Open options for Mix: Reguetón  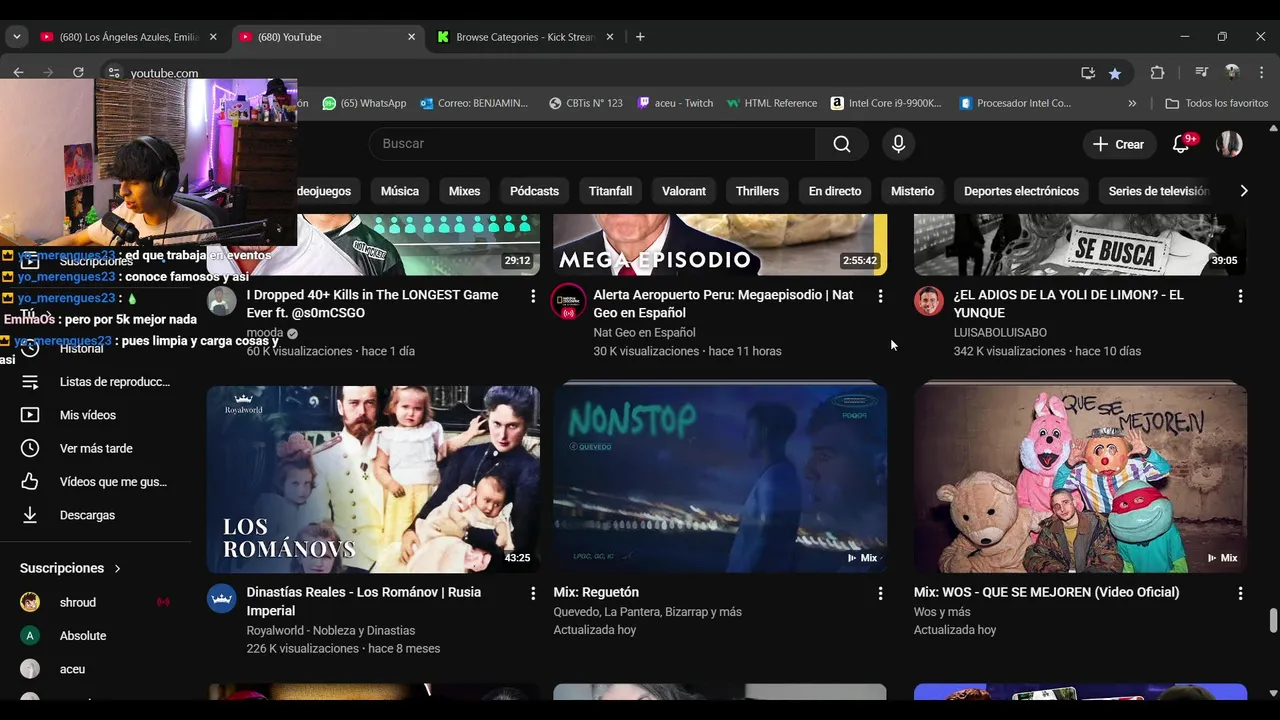pos(880,593)
